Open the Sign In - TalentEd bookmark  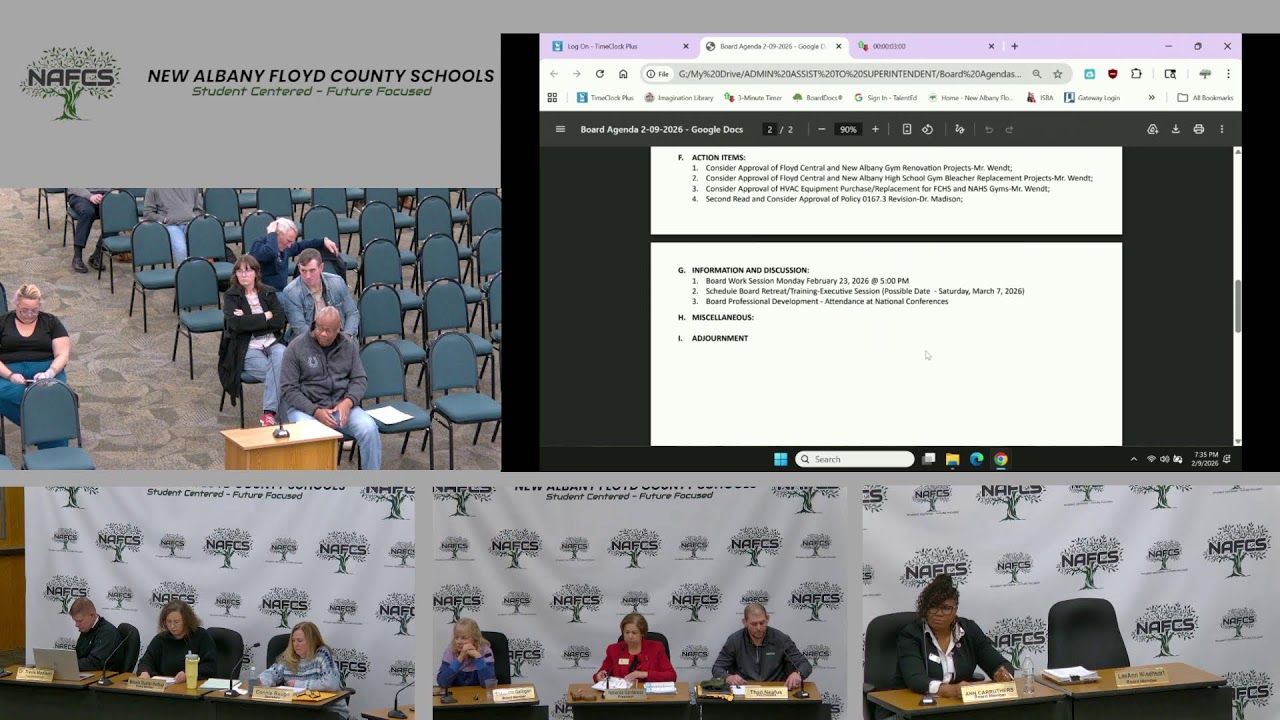(x=885, y=98)
